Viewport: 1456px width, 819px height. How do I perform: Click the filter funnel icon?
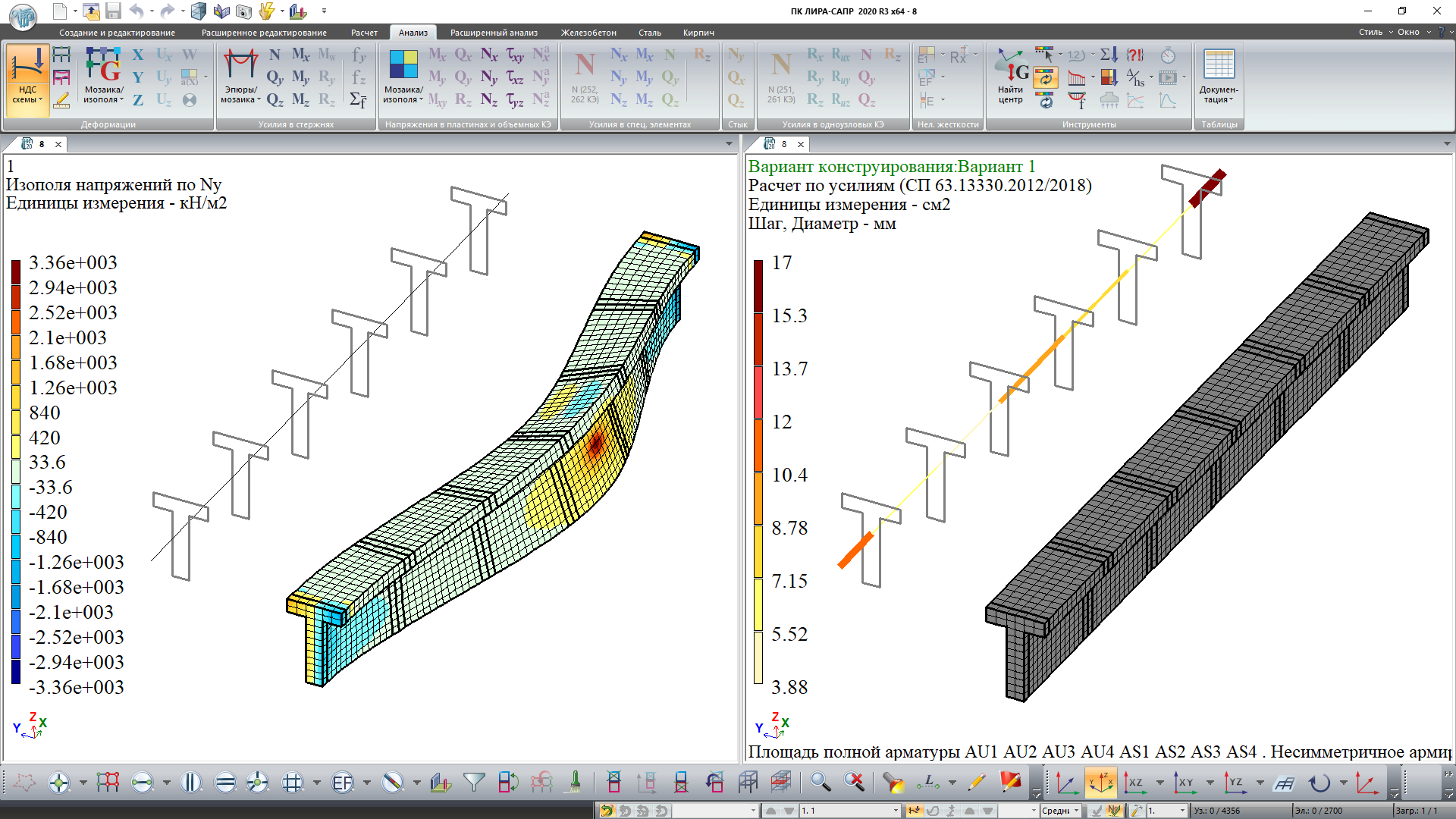tap(474, 782)
